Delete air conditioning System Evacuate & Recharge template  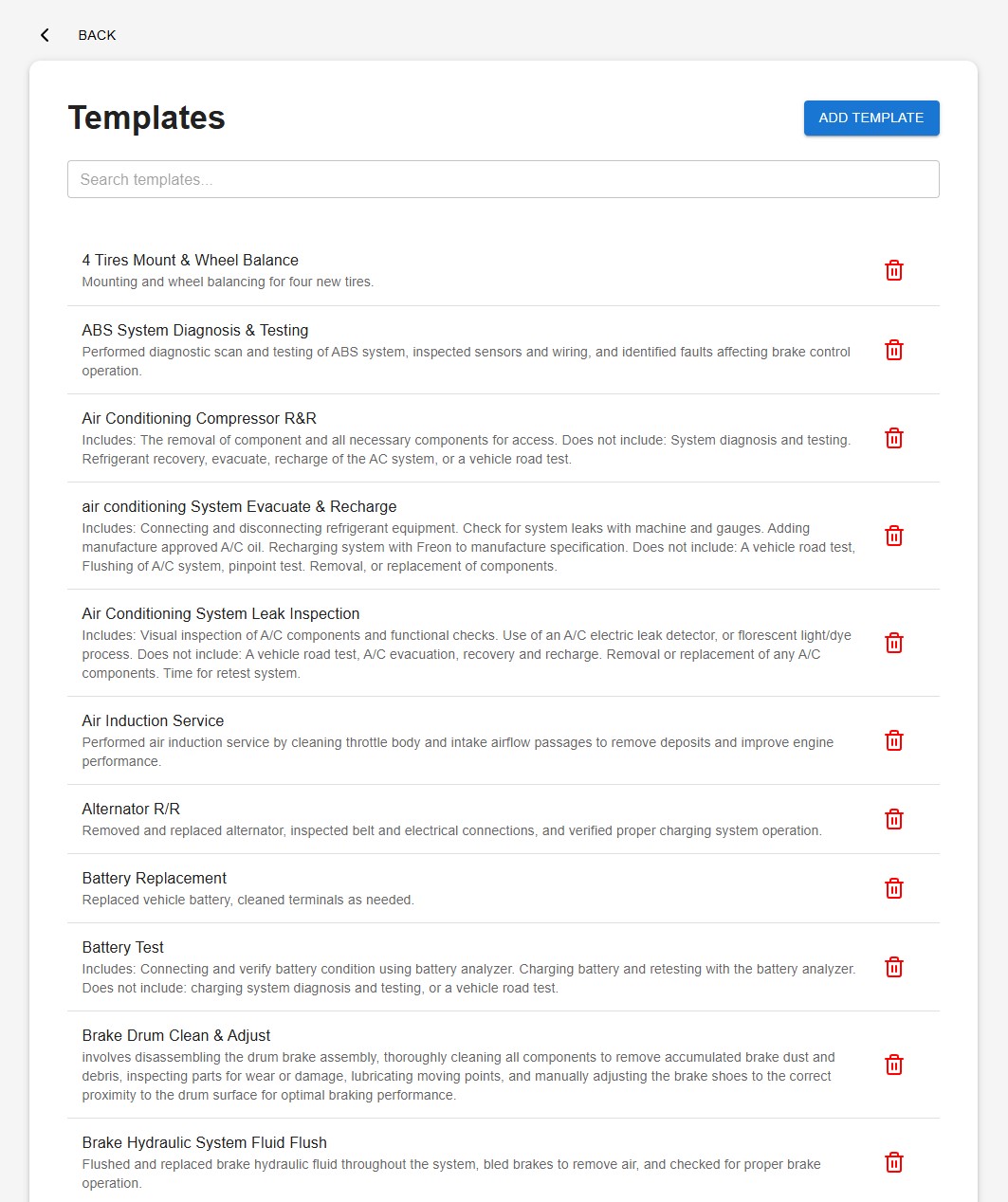(x=893, y=537)
